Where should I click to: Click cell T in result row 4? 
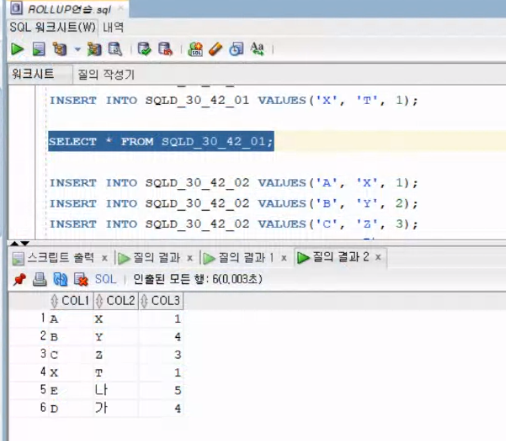pos(116,373)
